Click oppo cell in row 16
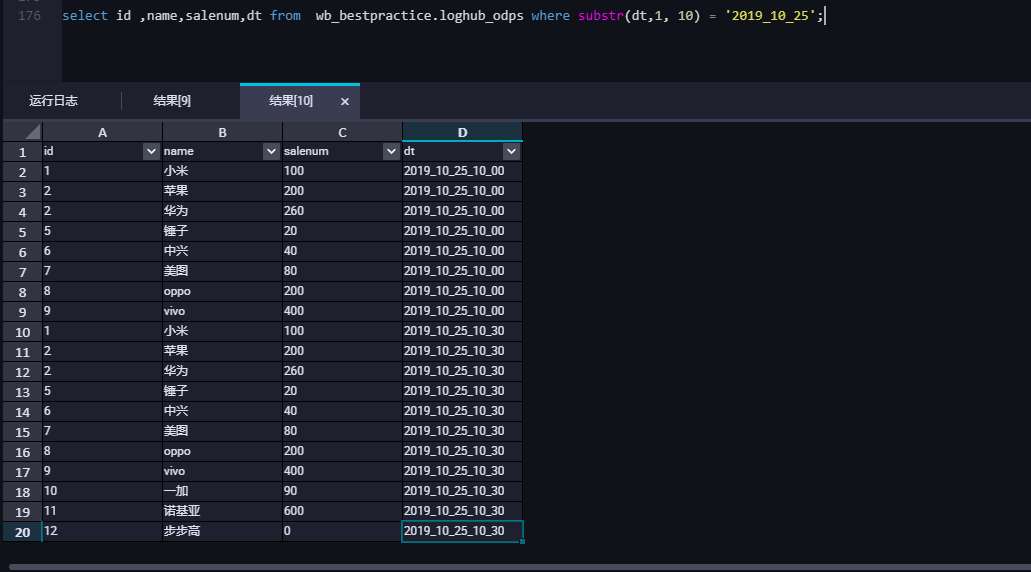The height and width of the screenshot is (572, 1031). click(222, 451)
